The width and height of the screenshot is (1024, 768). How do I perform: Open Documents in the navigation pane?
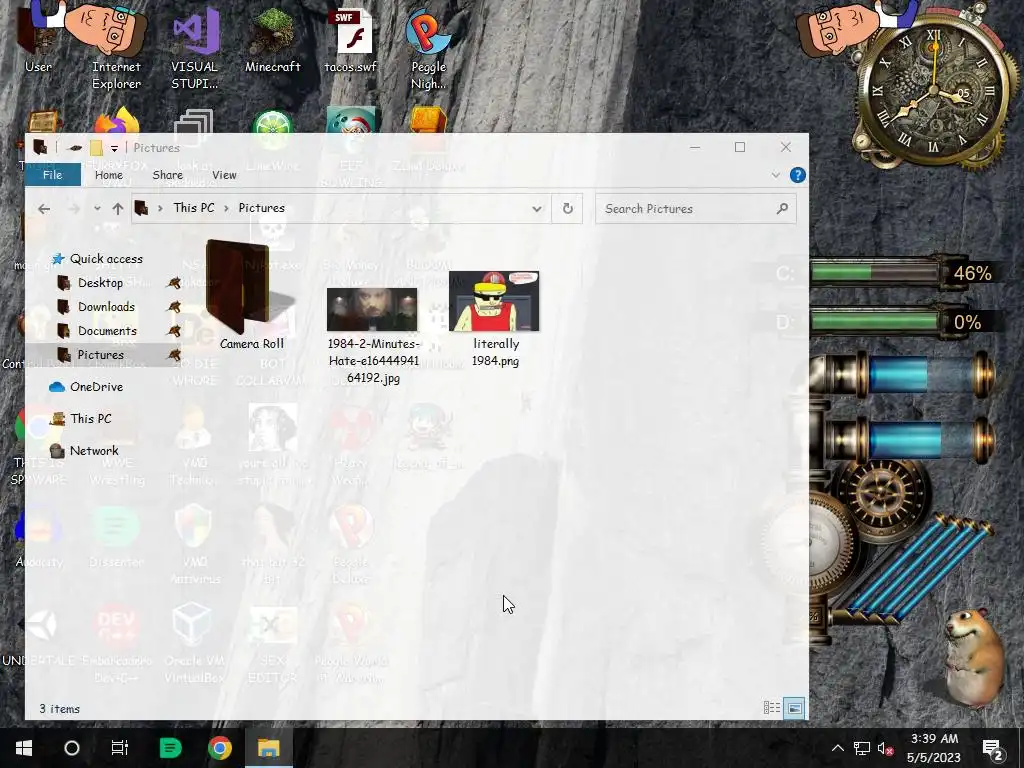107,331
